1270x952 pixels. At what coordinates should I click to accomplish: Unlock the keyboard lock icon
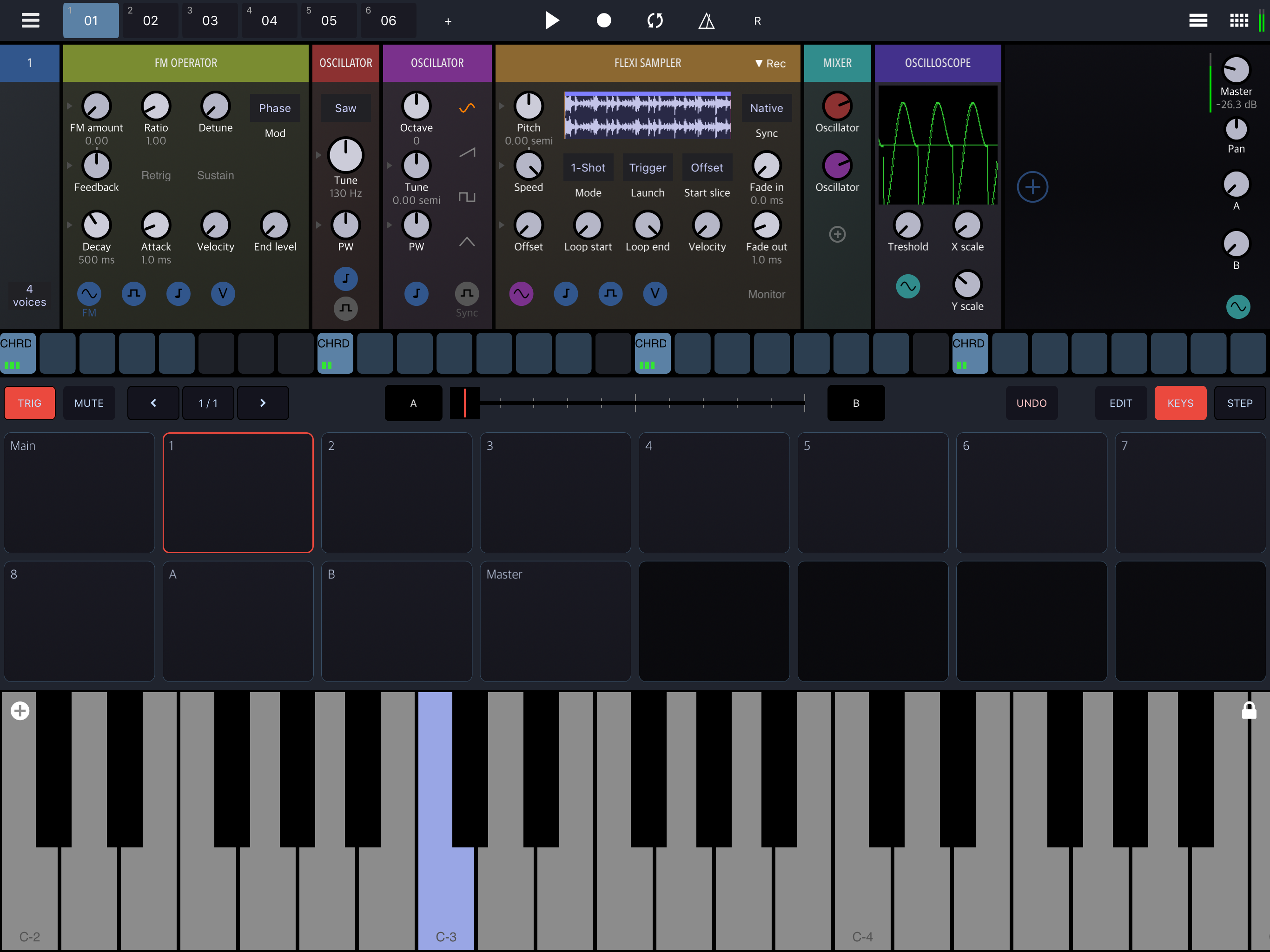(1249, 710)
